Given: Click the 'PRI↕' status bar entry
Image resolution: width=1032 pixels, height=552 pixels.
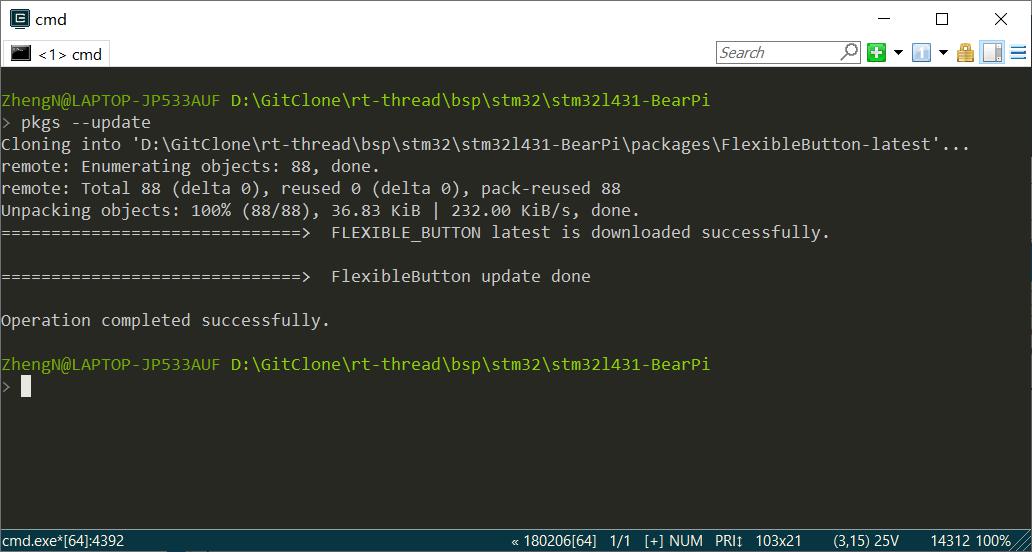Looking at the screenshot, I should [x=729, y=541].
